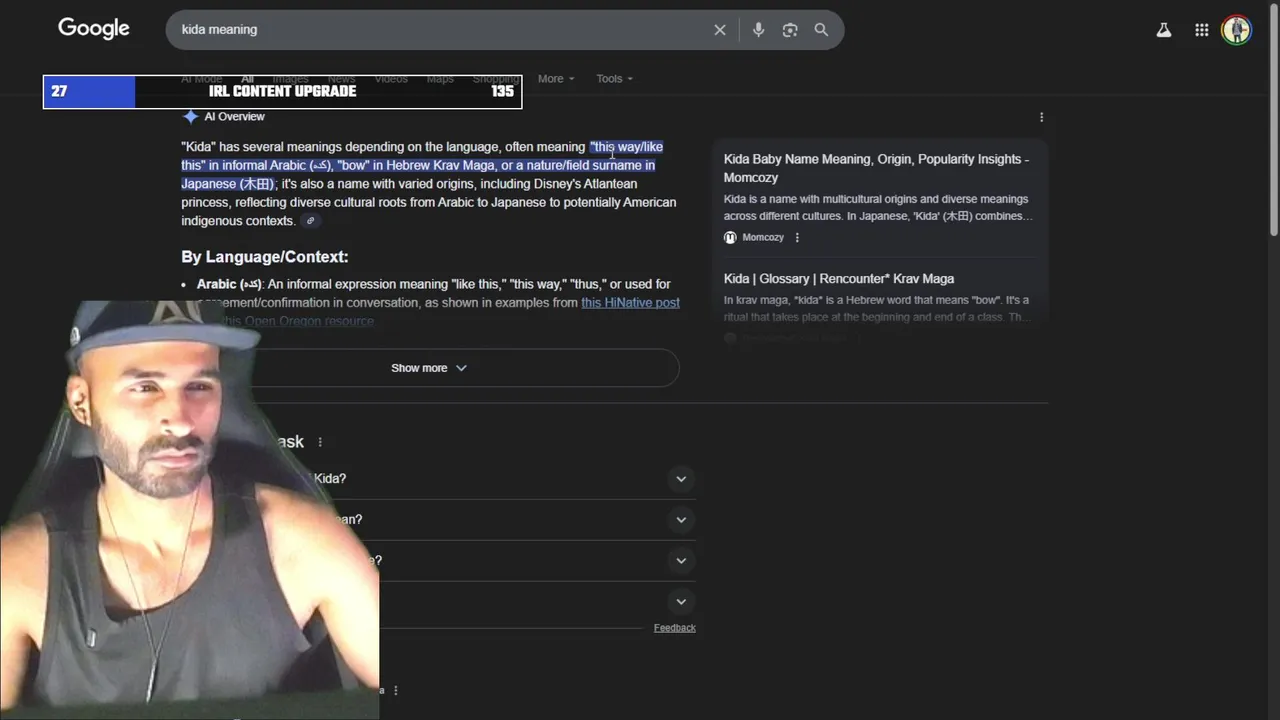
Task: Click the streamer webcam overlay
Action: click(189, 509)
